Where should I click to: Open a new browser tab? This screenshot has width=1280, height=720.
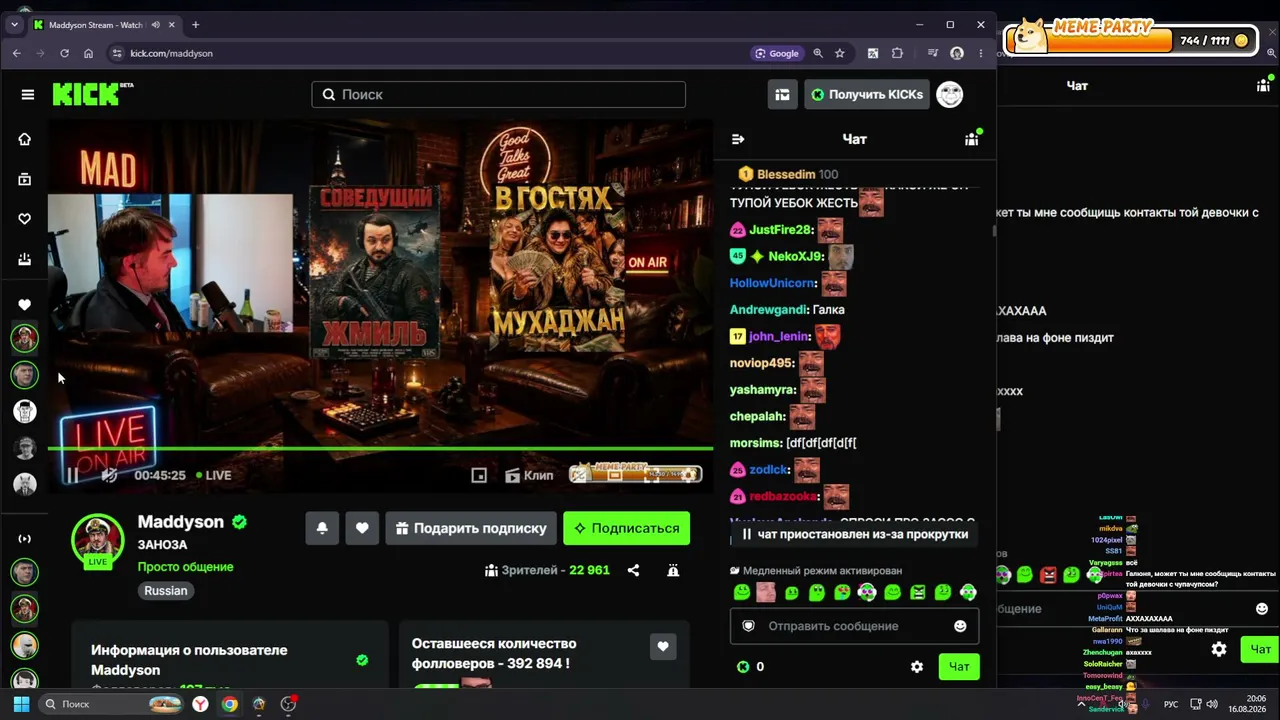(x=195, y=25)
